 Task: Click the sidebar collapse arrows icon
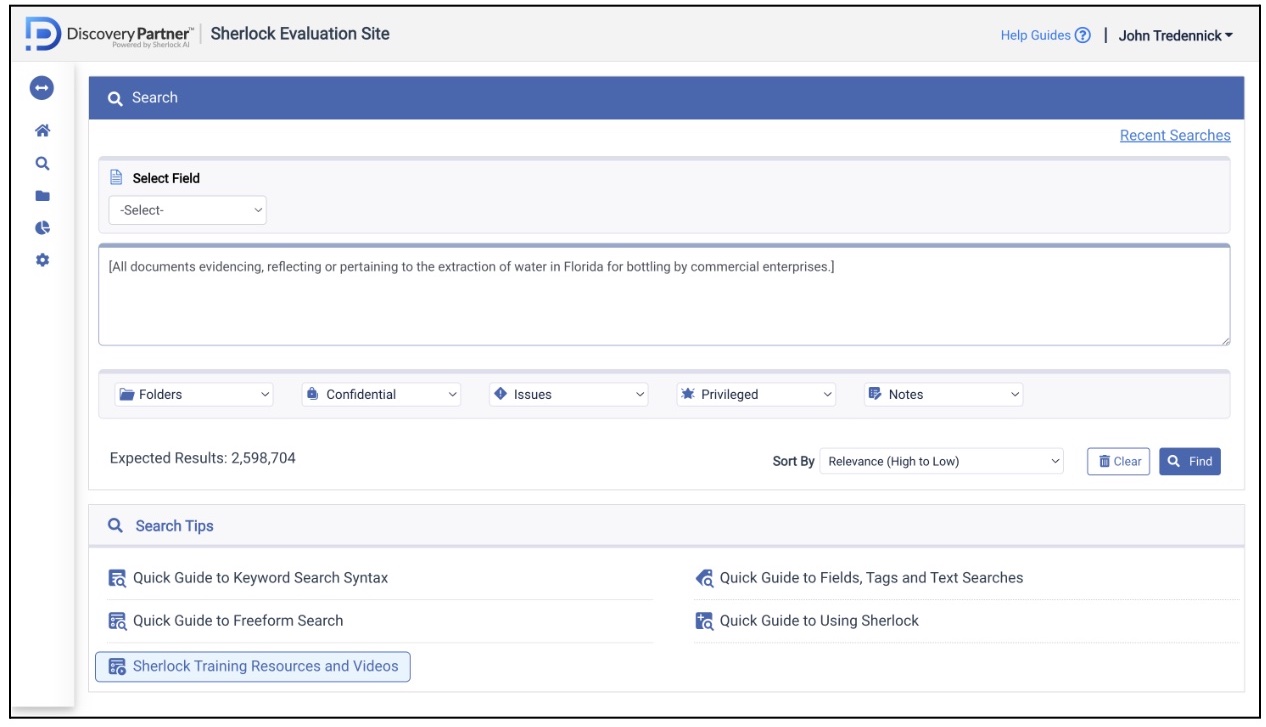[42, 88]
